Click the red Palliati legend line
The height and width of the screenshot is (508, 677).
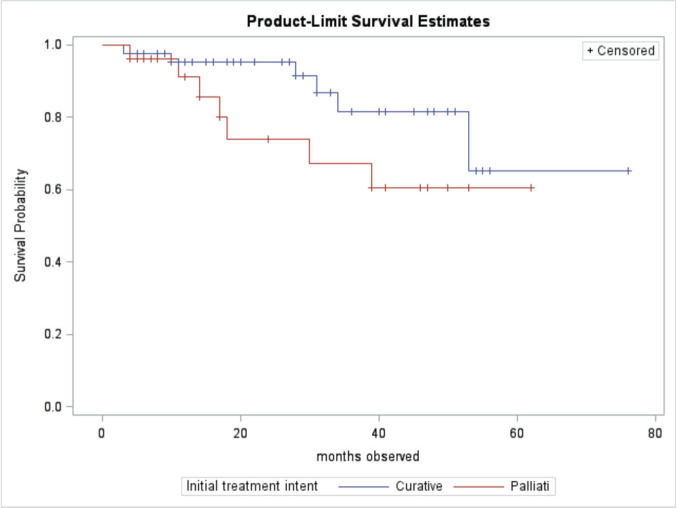pyautogui.click(x=479, y=487)
